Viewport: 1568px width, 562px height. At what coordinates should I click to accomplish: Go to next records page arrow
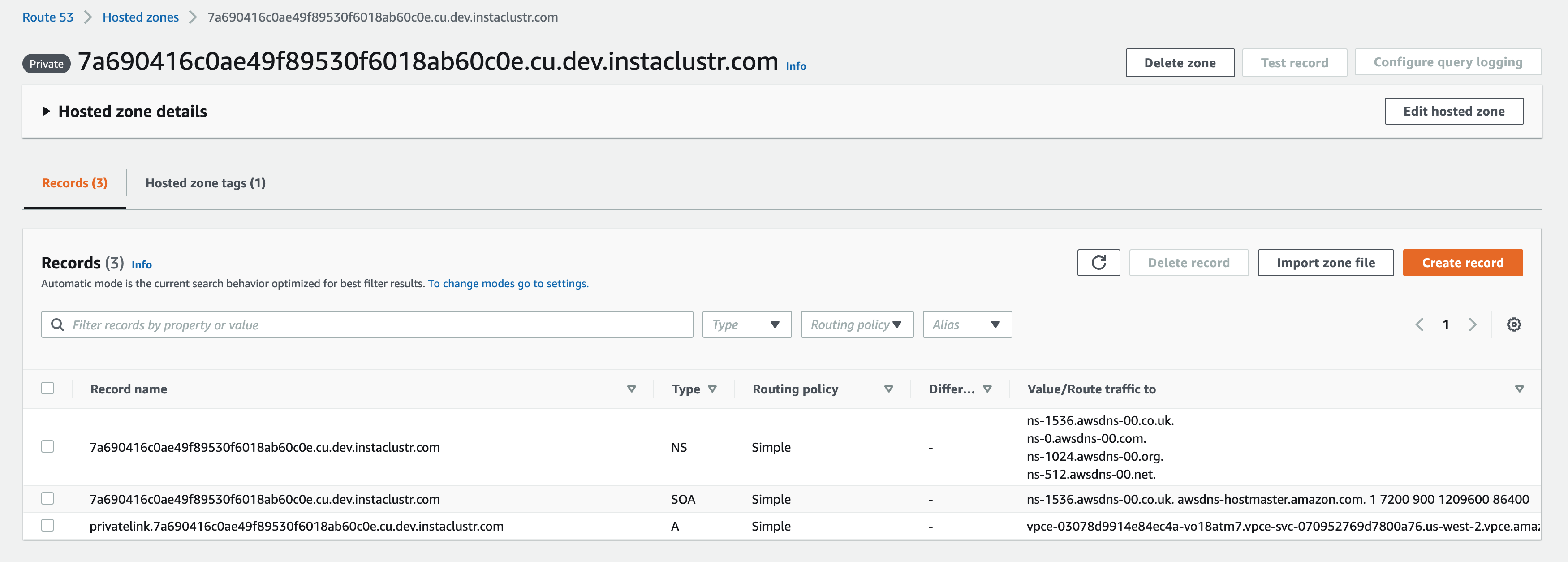[1472, 324]
